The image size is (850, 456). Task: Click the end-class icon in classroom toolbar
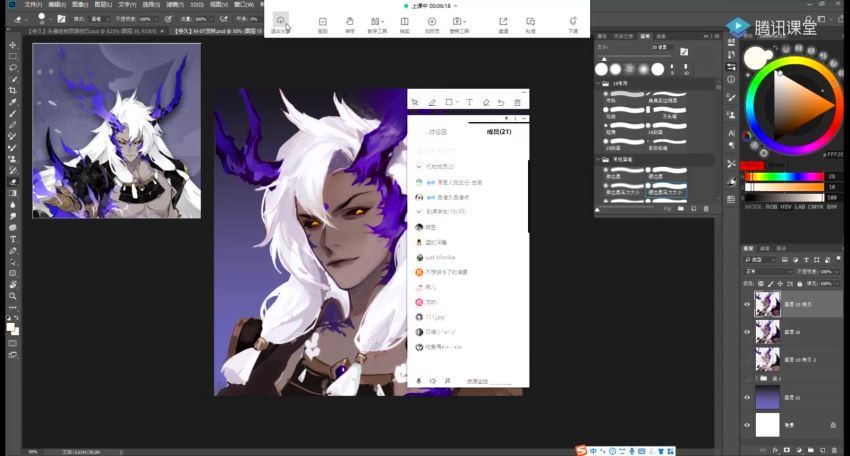point(573,24)
